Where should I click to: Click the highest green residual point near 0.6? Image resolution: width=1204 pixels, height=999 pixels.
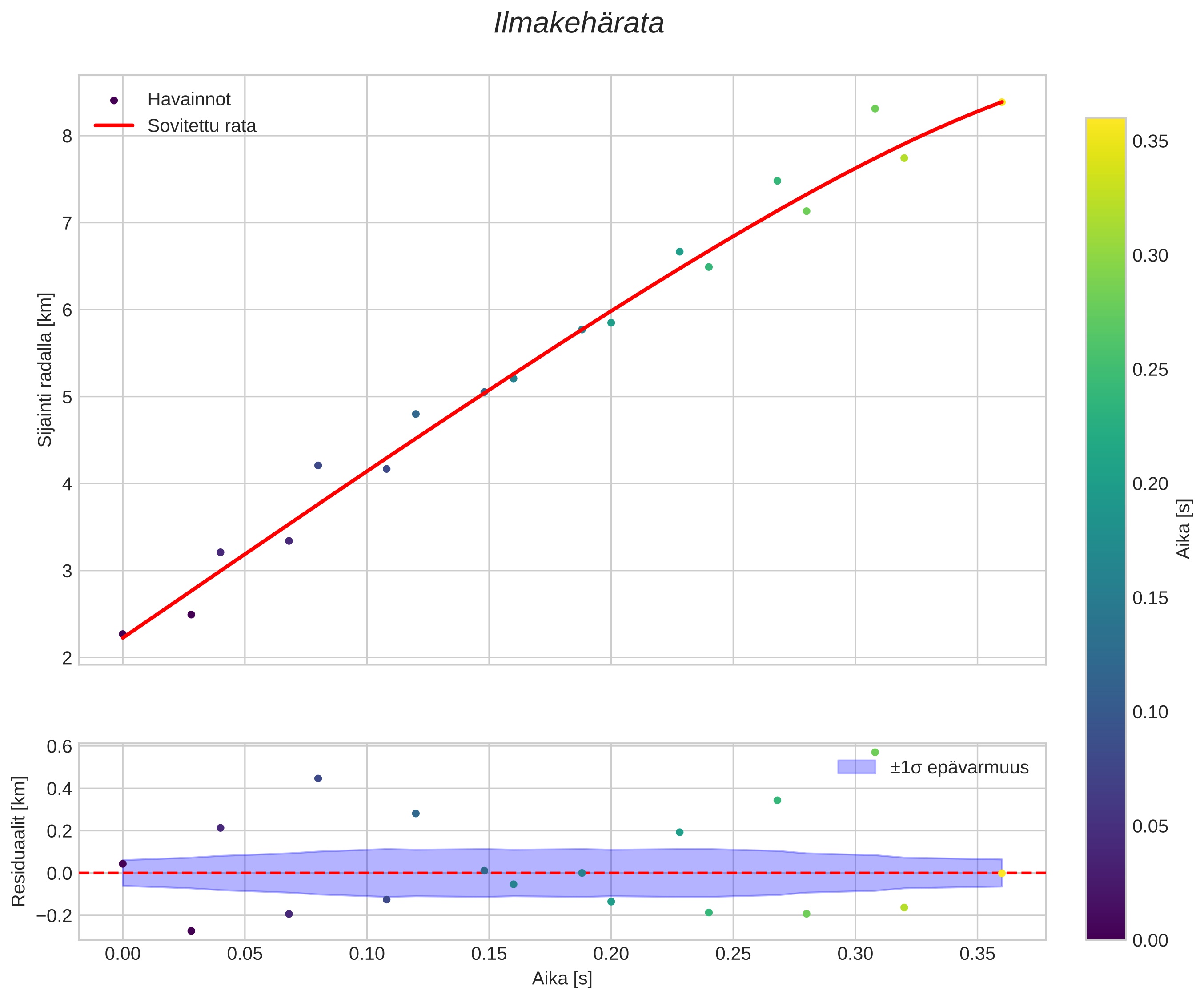875,753
